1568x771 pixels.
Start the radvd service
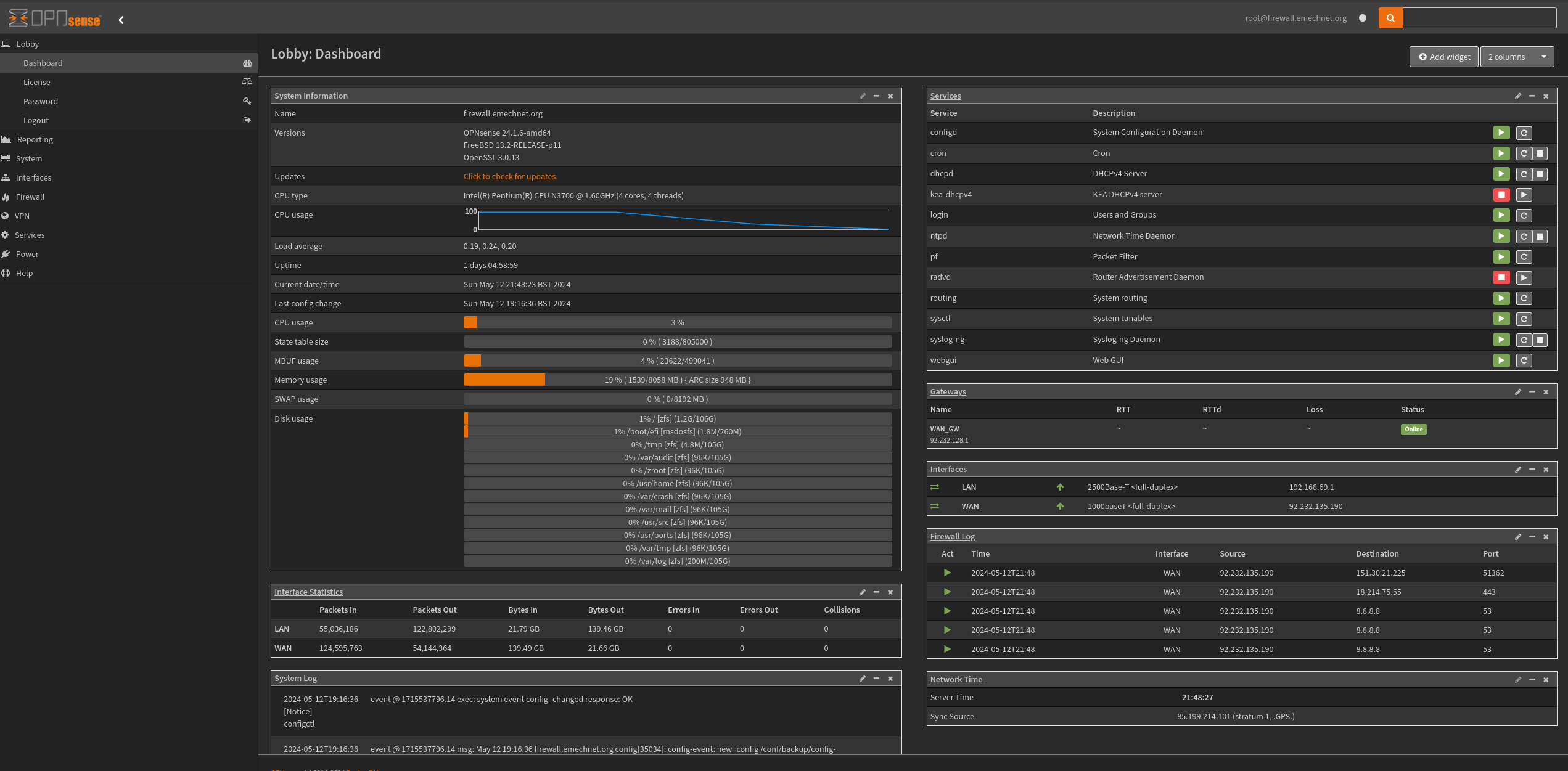[1524, 277]
